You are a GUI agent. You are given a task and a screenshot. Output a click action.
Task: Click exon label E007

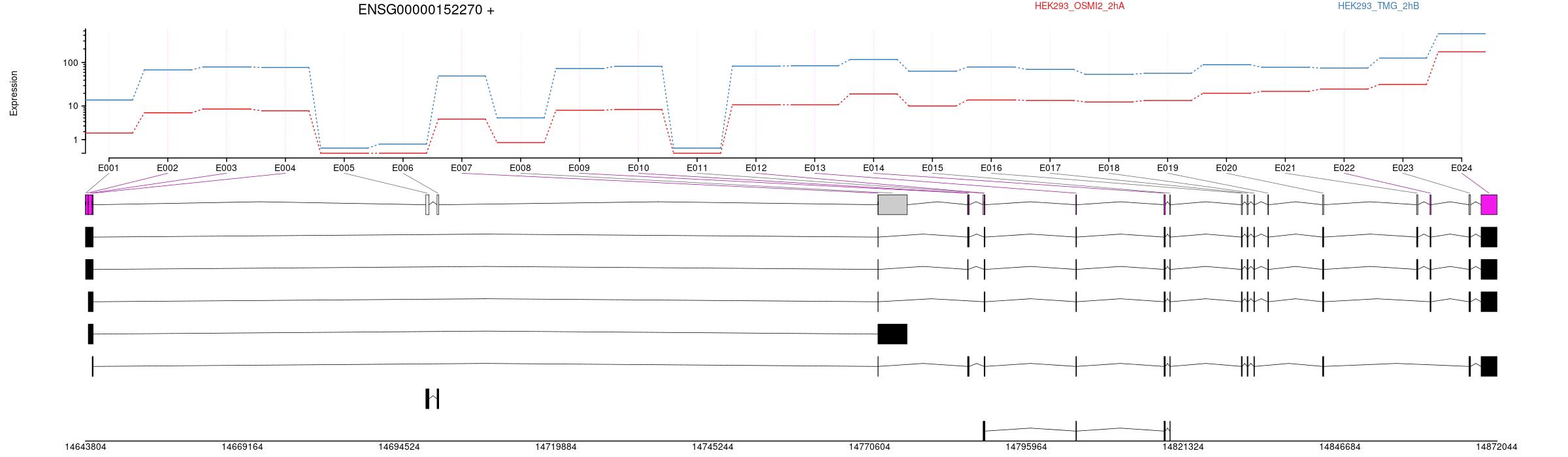[461, 168]
